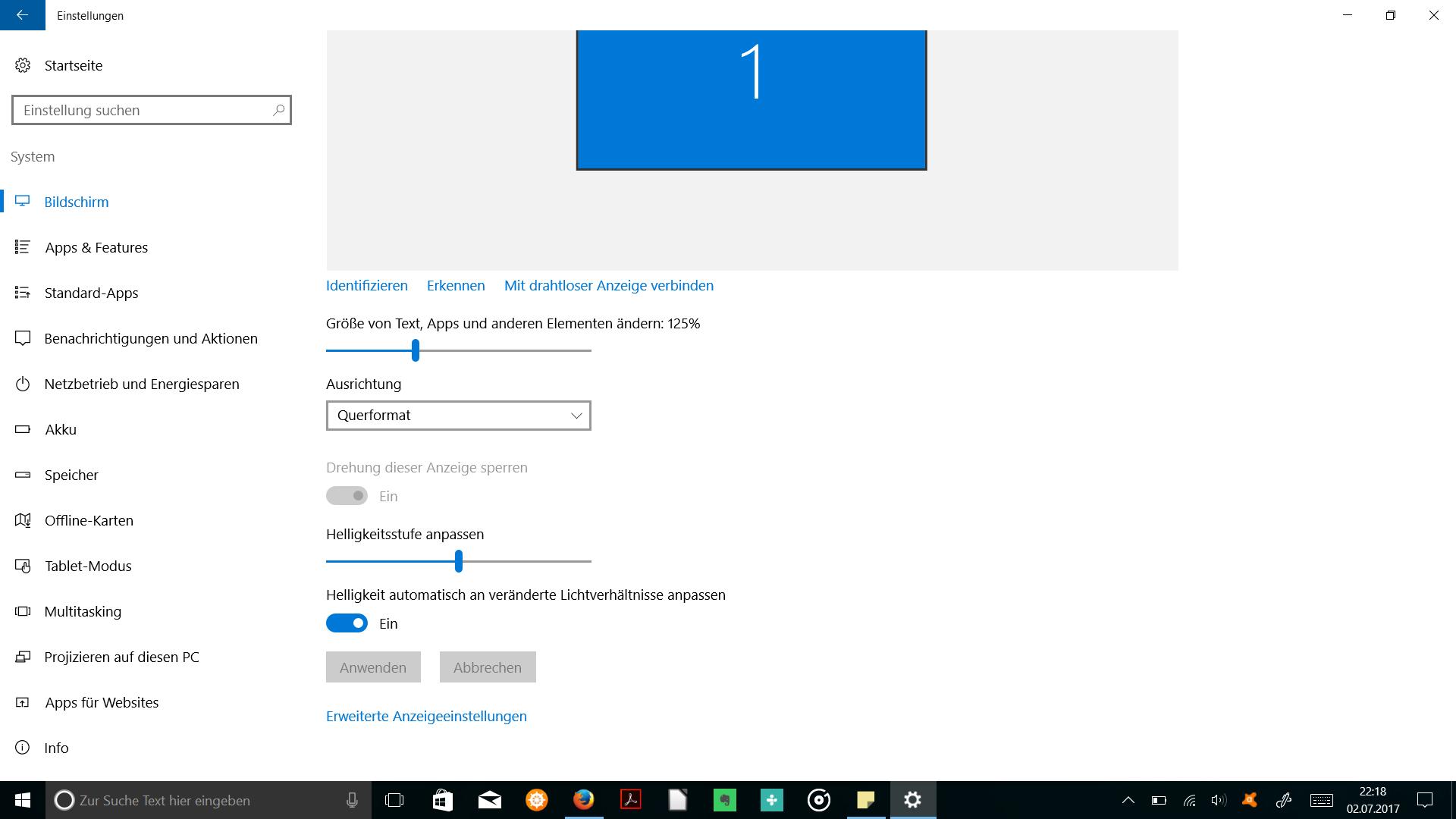The image size is (1456, 819).
Task: Open Netzbetrieb und Energiesparen section
Action: tap(142, 384)
